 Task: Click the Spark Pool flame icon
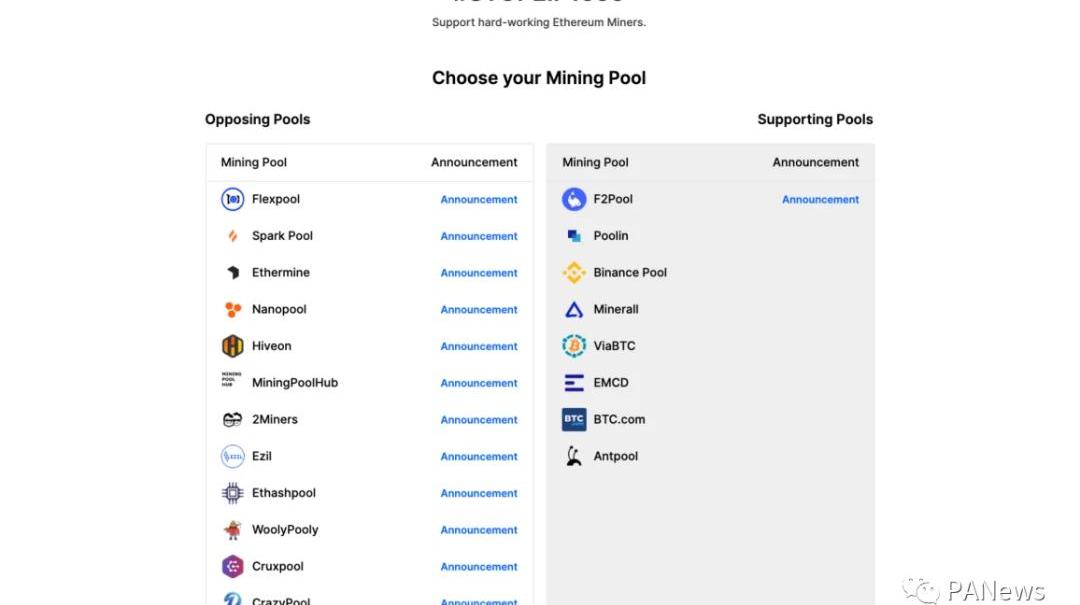pos(232,236)
